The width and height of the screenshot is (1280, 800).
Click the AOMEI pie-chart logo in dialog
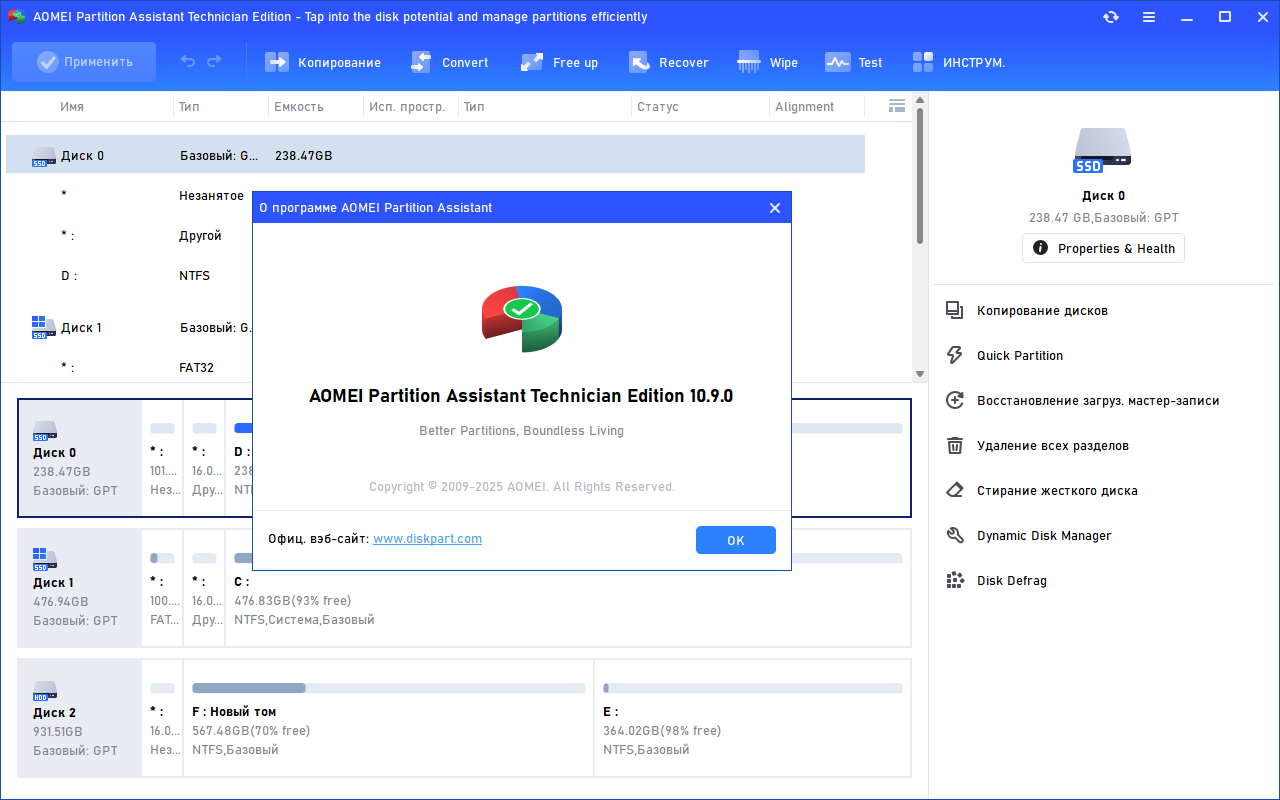521,318
